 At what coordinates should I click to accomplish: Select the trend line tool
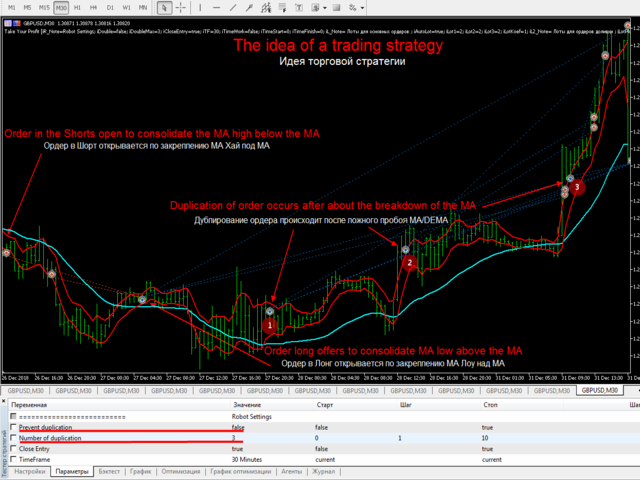[x=233, y=7]
